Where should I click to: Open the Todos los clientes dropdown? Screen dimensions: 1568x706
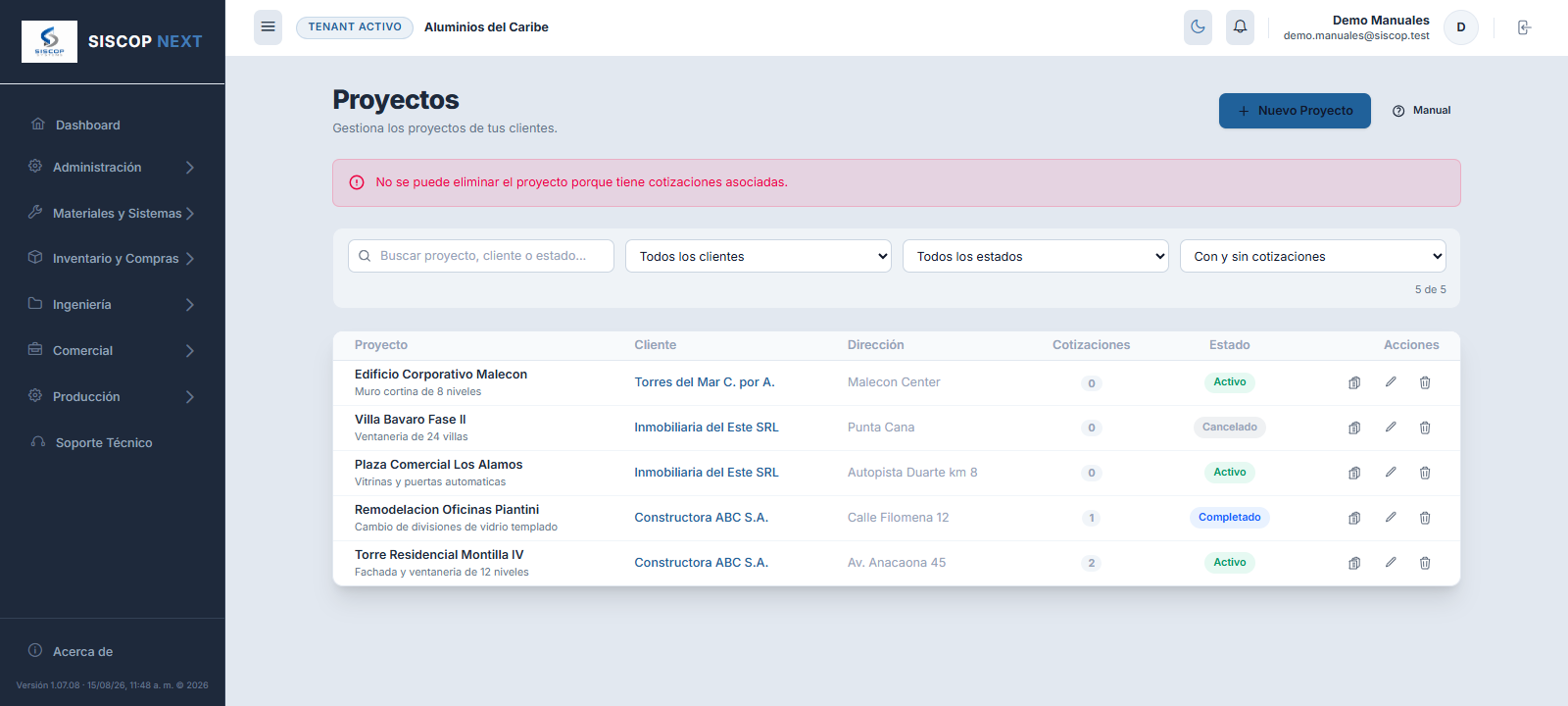(x=759, y=256)
